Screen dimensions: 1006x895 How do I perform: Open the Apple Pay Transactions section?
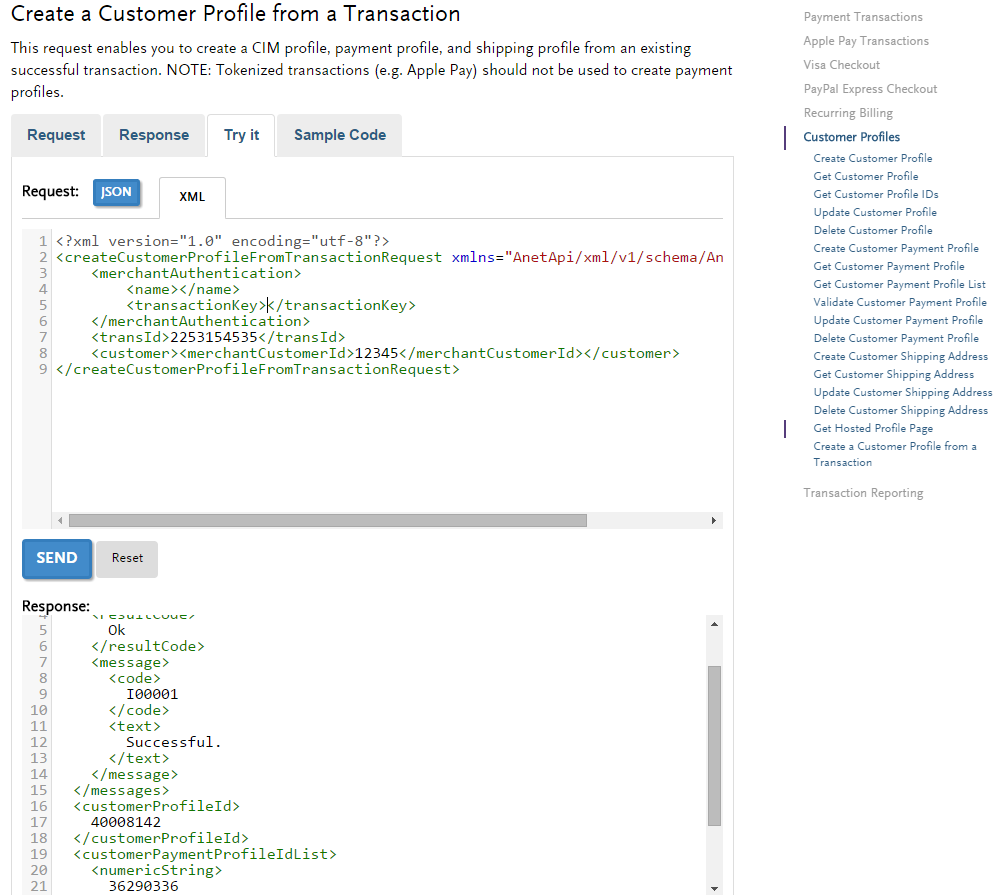tap(866, 41)
